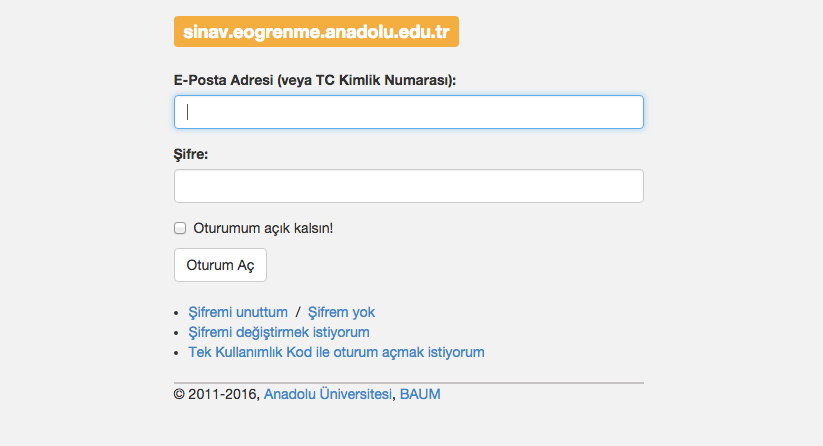Open the Şifremi unuttum link
Screen dimensions: 823x446
238,312
